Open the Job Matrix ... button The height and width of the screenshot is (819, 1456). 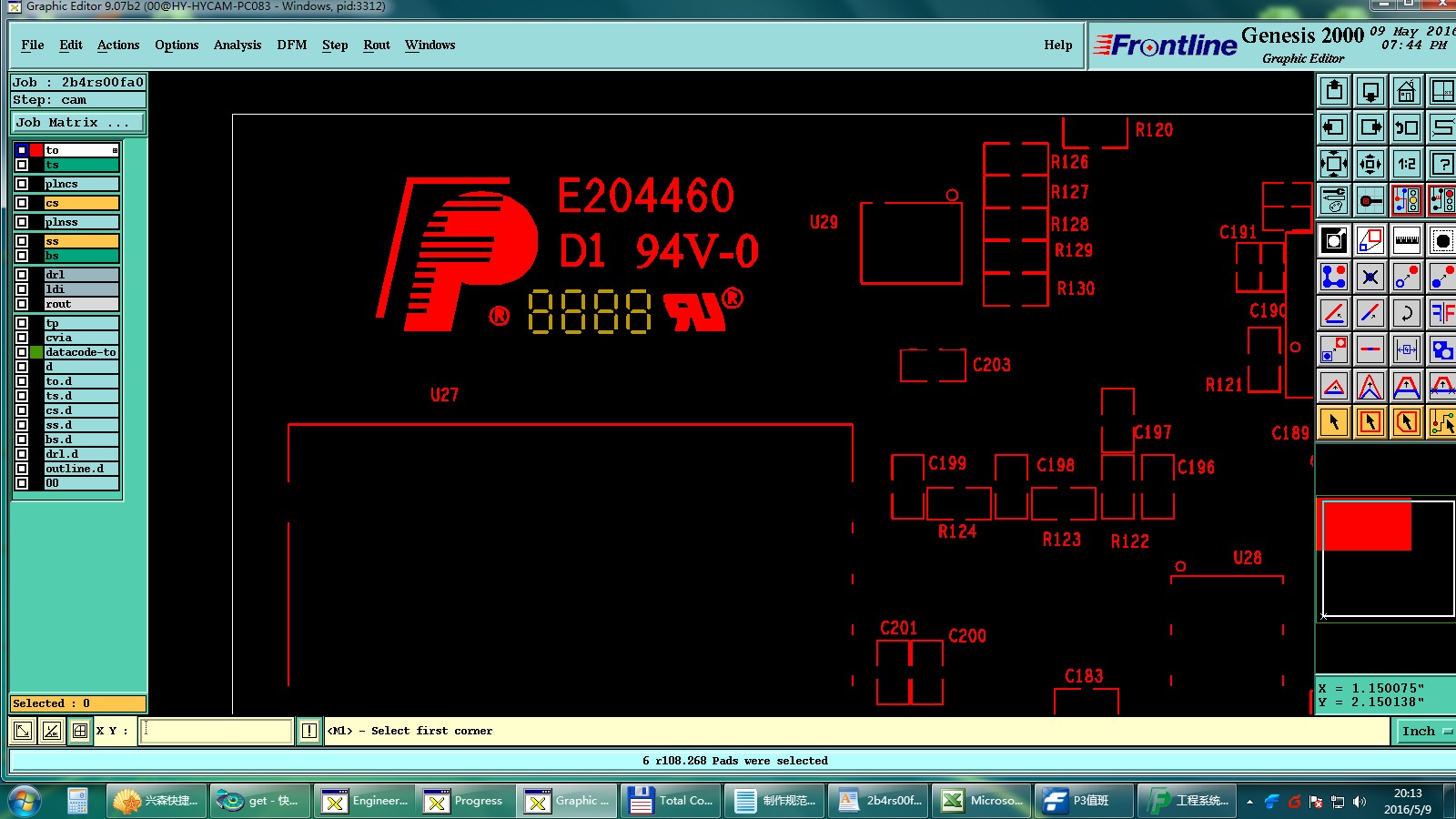pos(77,122)
